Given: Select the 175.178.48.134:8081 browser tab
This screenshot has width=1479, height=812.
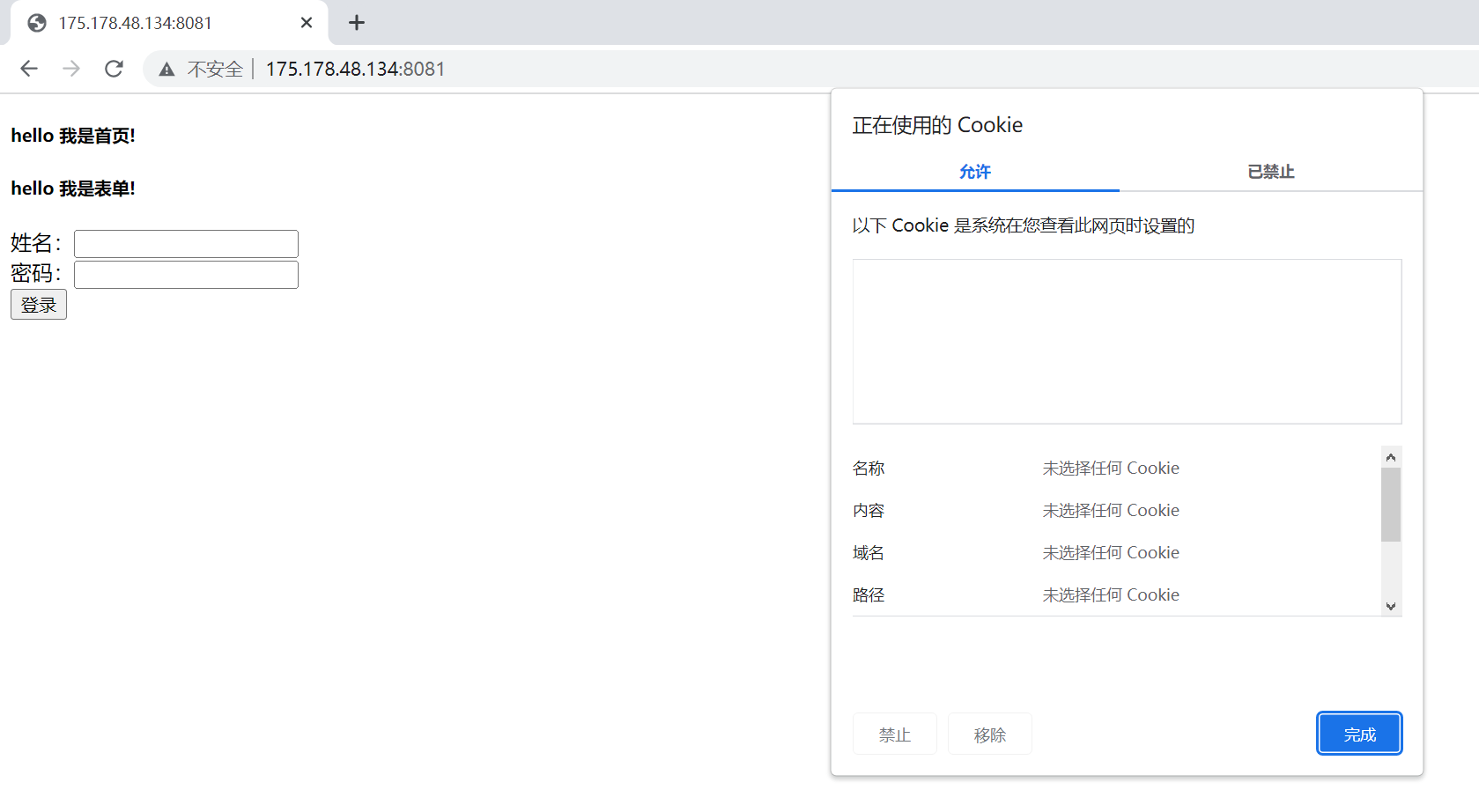Looking at the screenshot, I should pyautogui.click(x=169, y=23).
